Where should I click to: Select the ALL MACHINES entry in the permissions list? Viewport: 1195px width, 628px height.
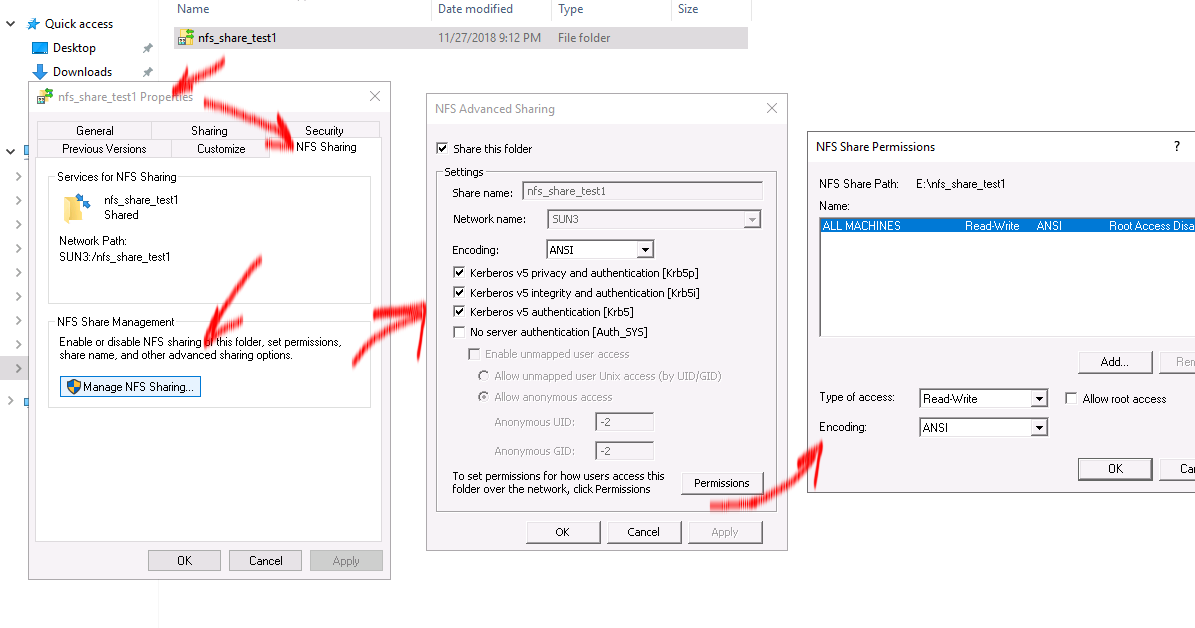[x=900, y=225]
